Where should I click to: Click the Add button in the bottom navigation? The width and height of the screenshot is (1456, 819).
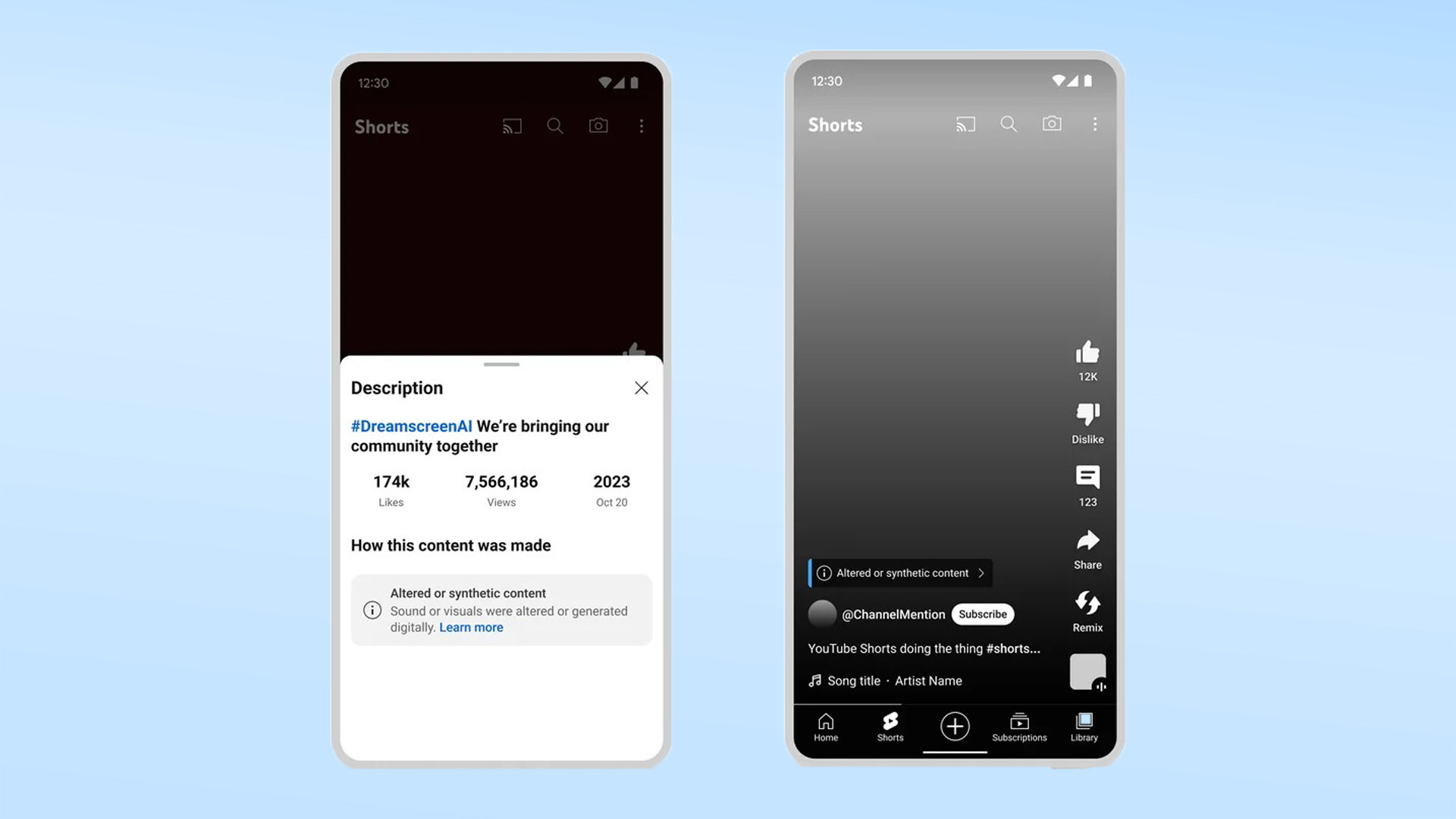955,725
